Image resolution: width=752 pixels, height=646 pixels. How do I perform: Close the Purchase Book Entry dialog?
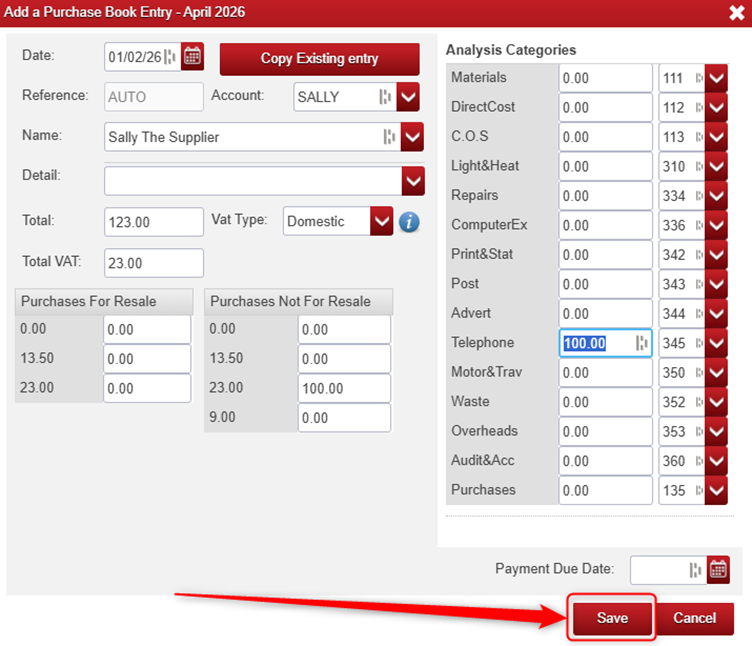coord(737,12)
